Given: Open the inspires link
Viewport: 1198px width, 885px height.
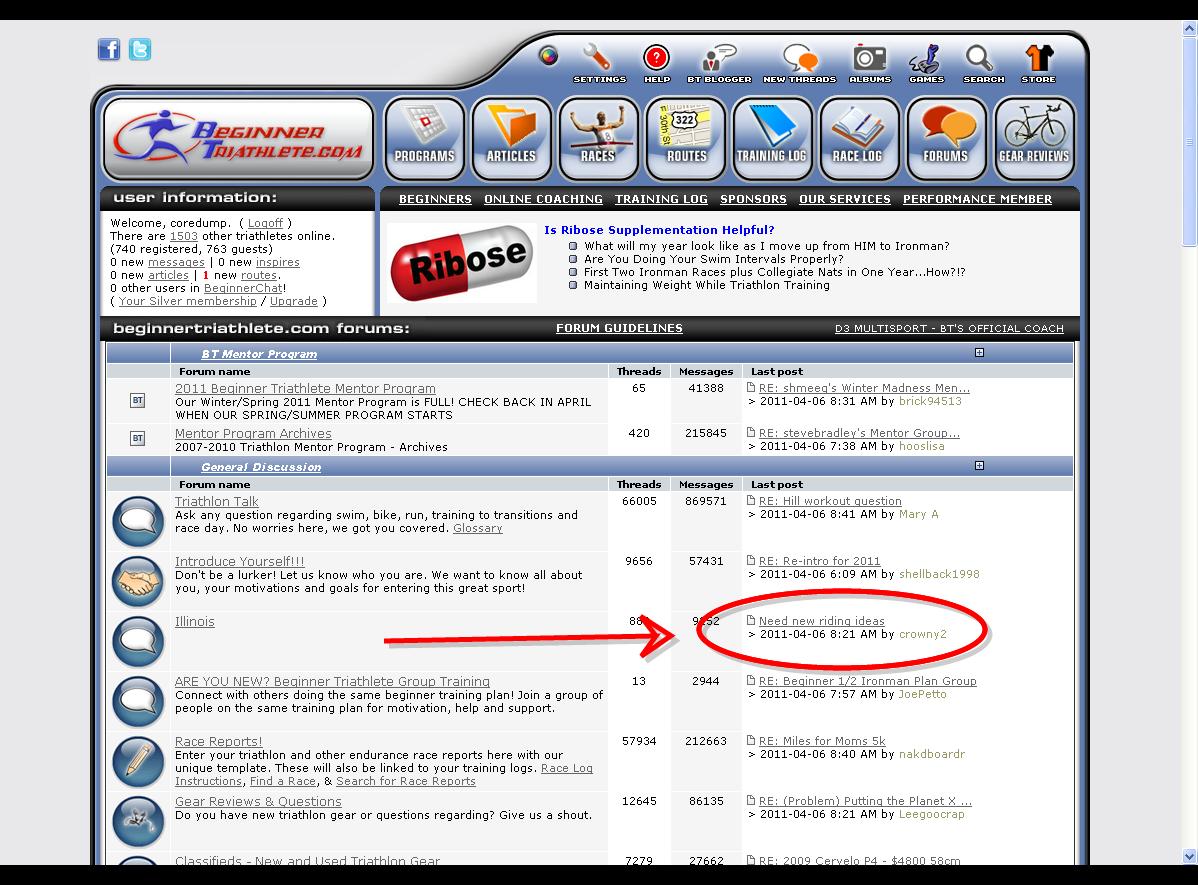Looking at the screenshot, I should (278, 262).
